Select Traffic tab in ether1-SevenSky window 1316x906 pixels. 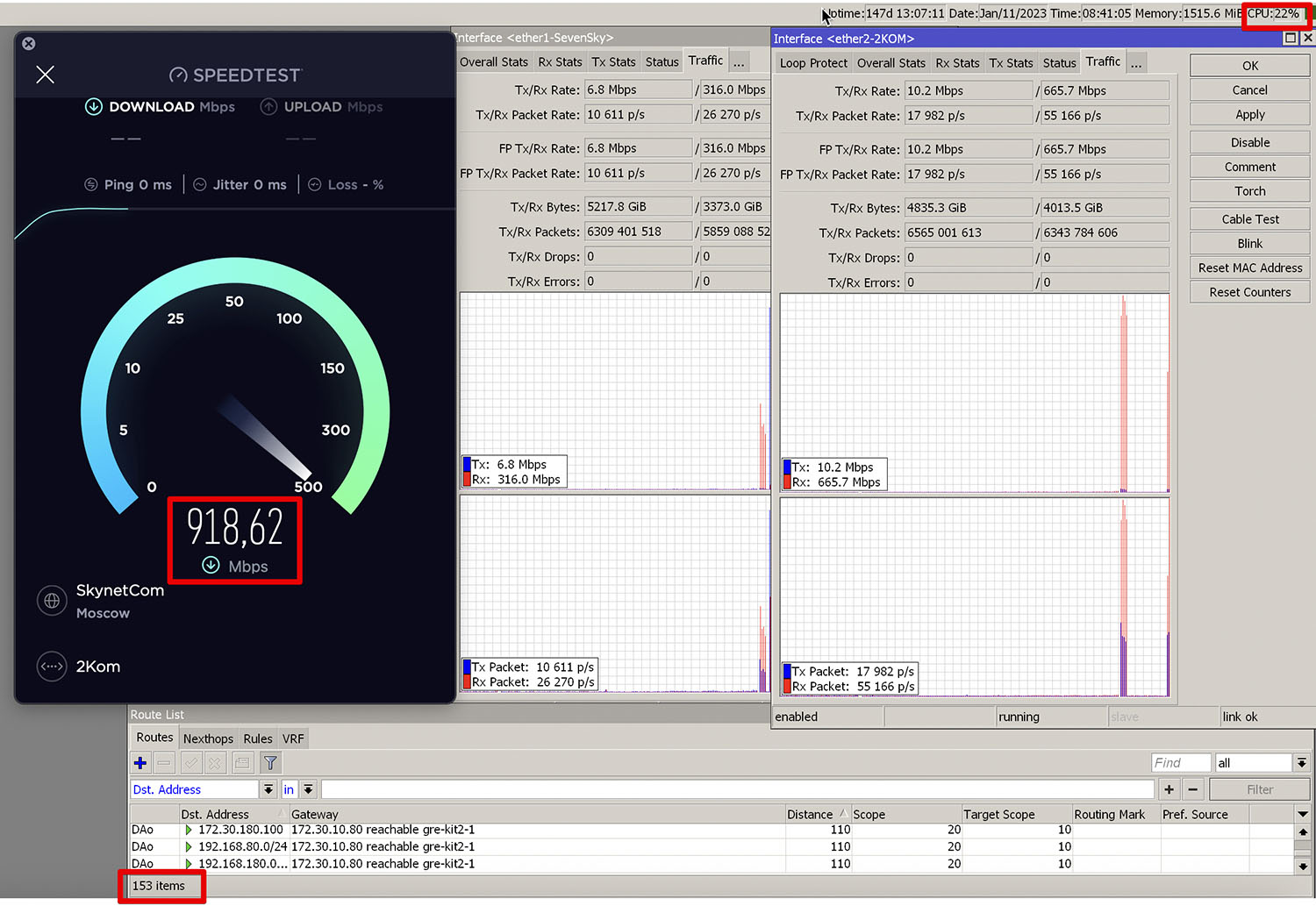(705, 60)
